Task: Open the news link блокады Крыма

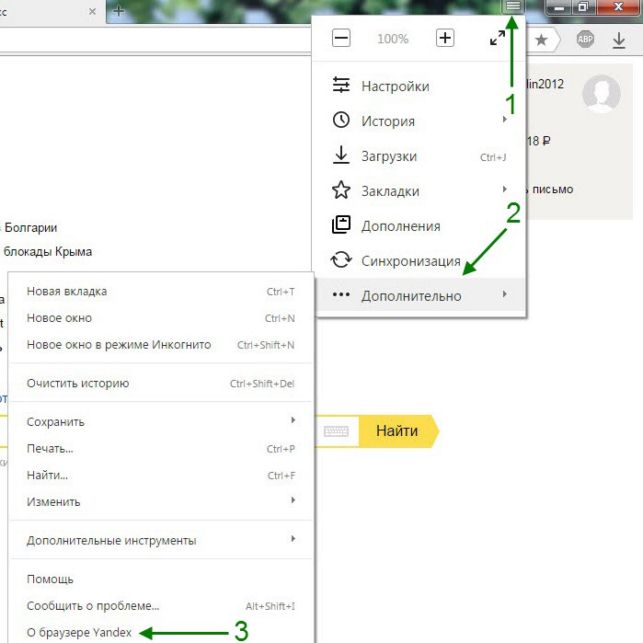Action: (x=48, y=251)
